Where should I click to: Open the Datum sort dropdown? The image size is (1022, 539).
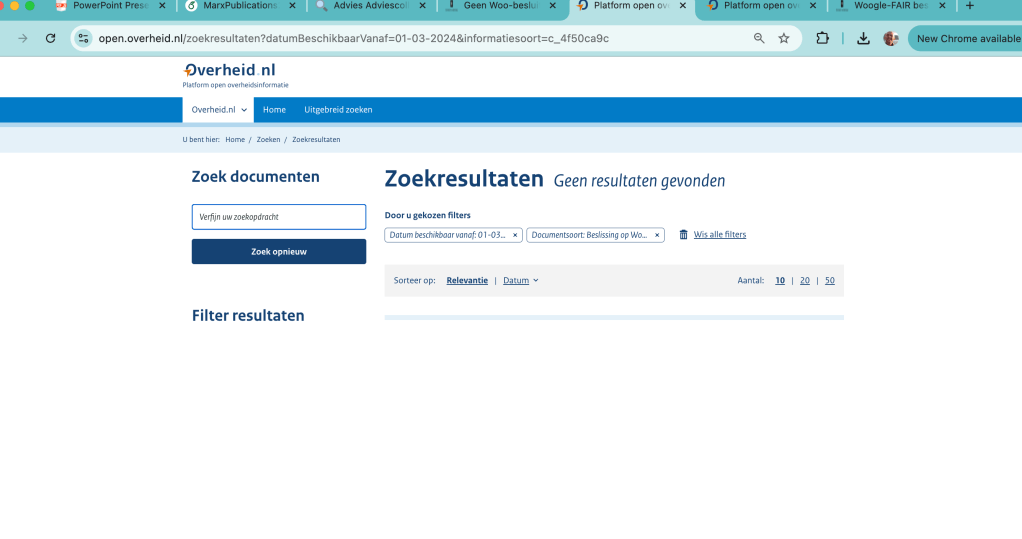tap(520, 281)
